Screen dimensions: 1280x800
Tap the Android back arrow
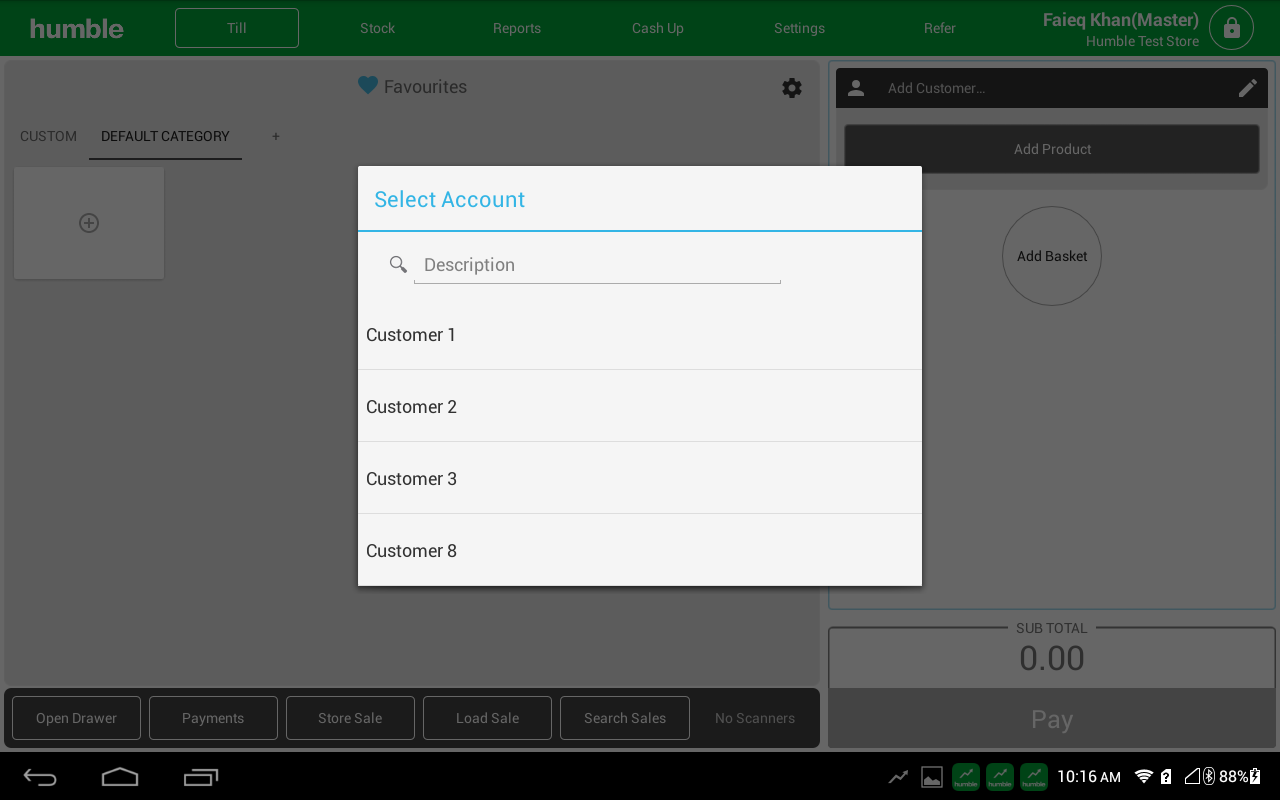coord(40,777)
